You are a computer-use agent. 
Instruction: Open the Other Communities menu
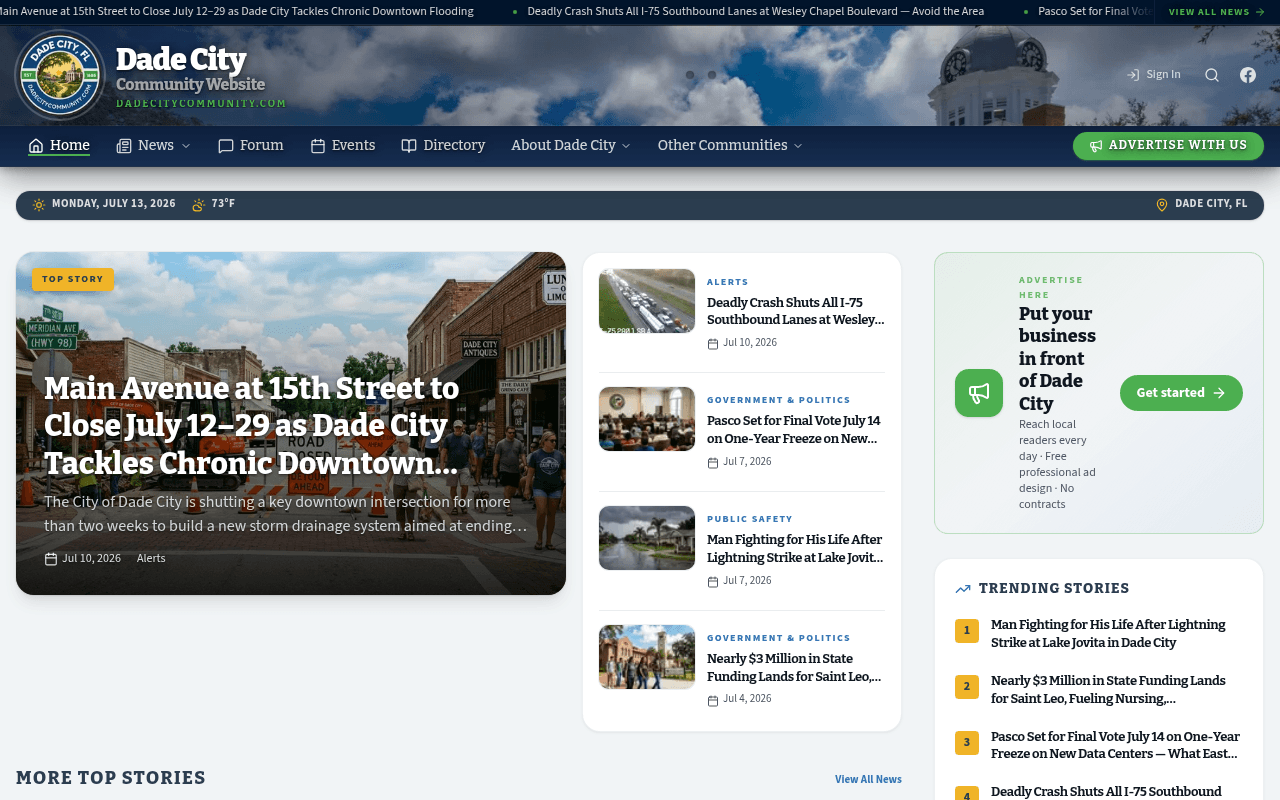(730, 146)
